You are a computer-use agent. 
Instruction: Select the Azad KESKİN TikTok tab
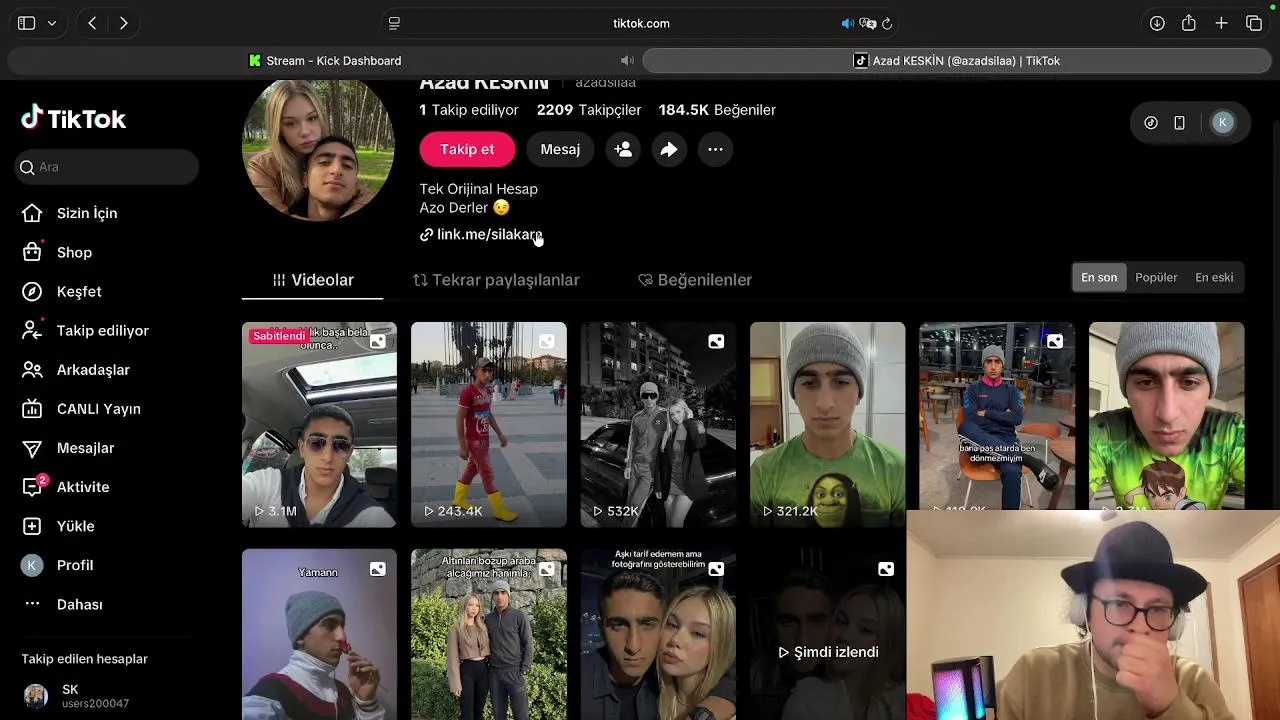957,61
